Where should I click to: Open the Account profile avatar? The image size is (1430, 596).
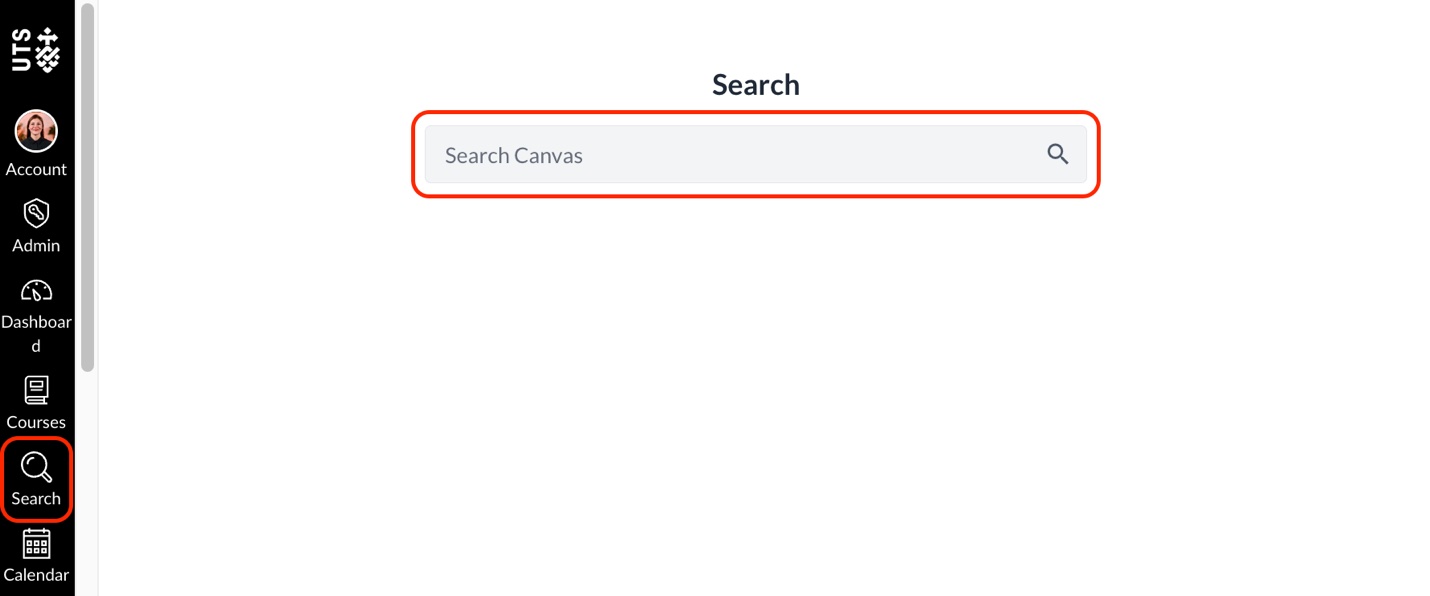36,131
